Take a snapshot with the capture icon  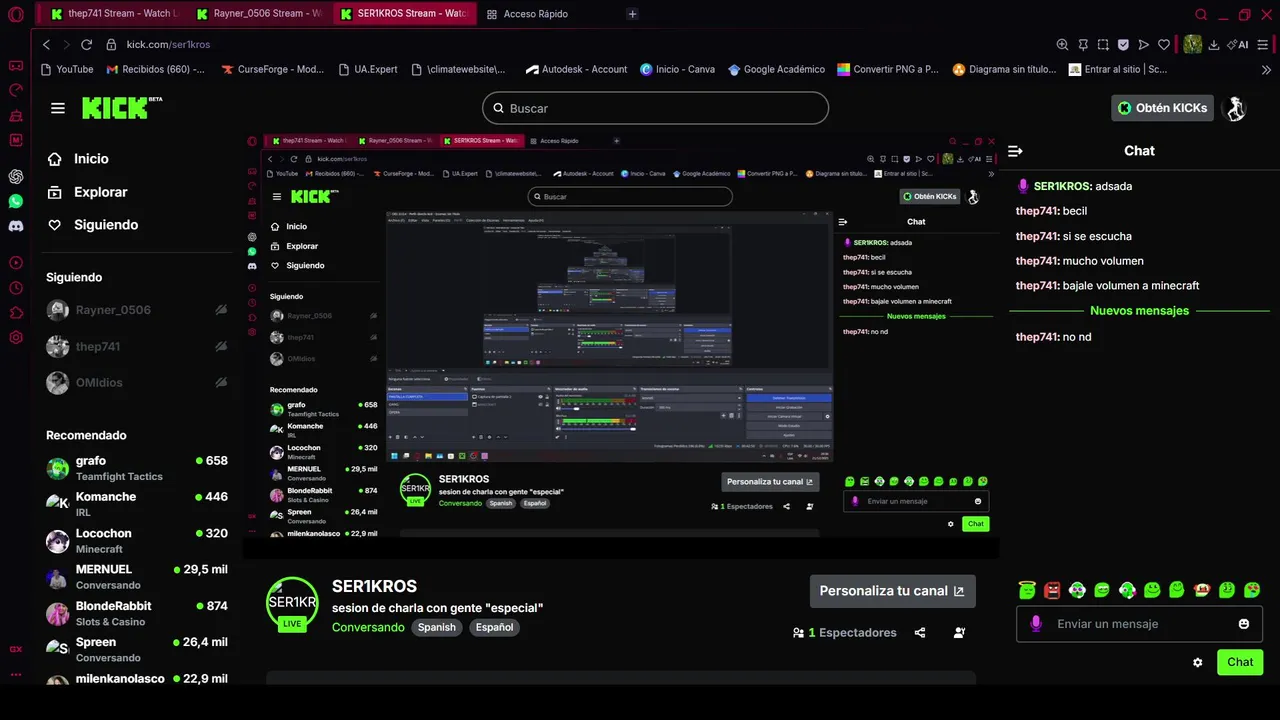click(x=1103, y=45)
